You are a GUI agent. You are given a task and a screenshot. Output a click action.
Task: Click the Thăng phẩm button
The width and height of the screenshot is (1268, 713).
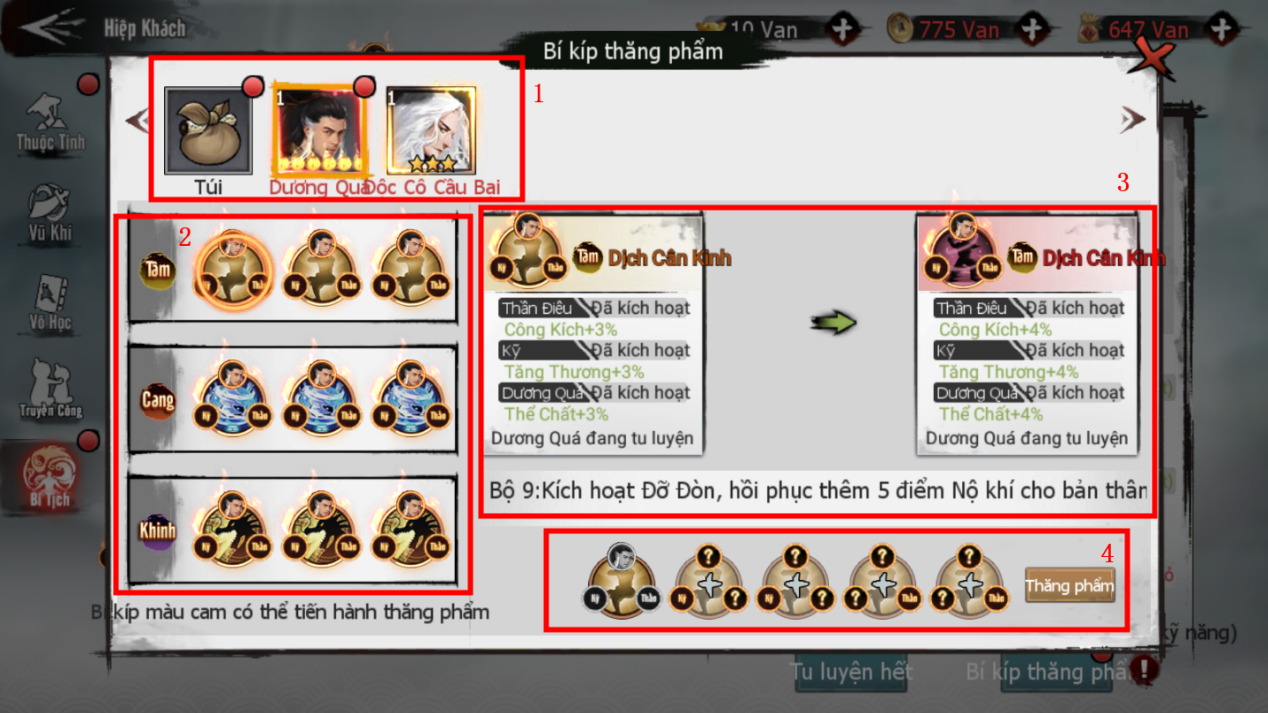click(x=1069, y=585)
